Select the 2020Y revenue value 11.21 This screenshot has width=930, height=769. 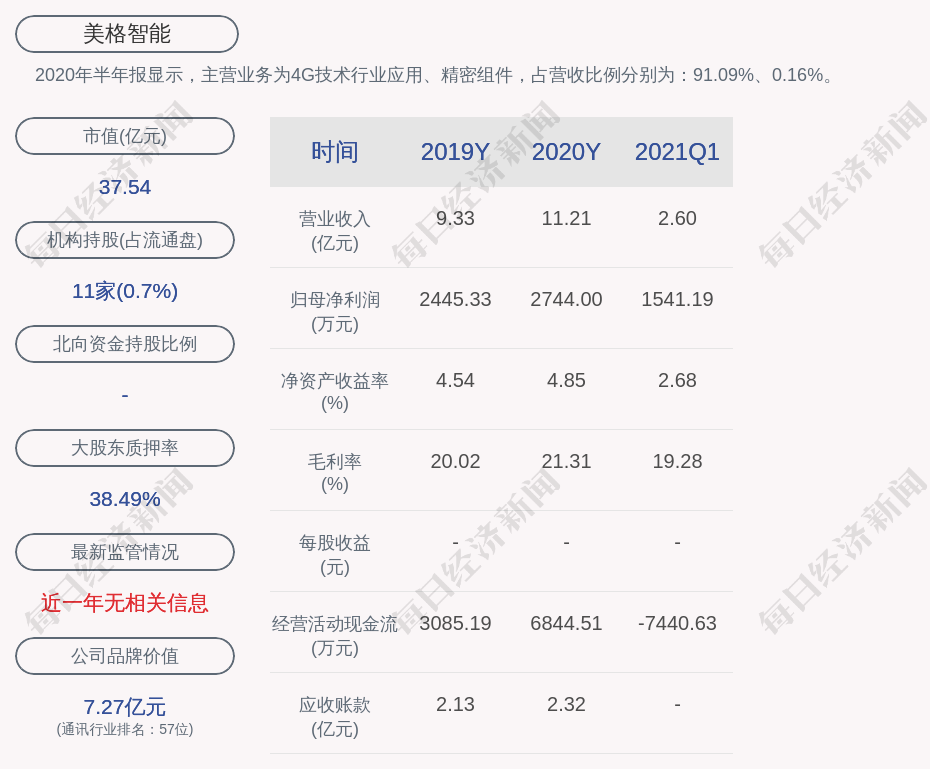click(x=566, y=218)
